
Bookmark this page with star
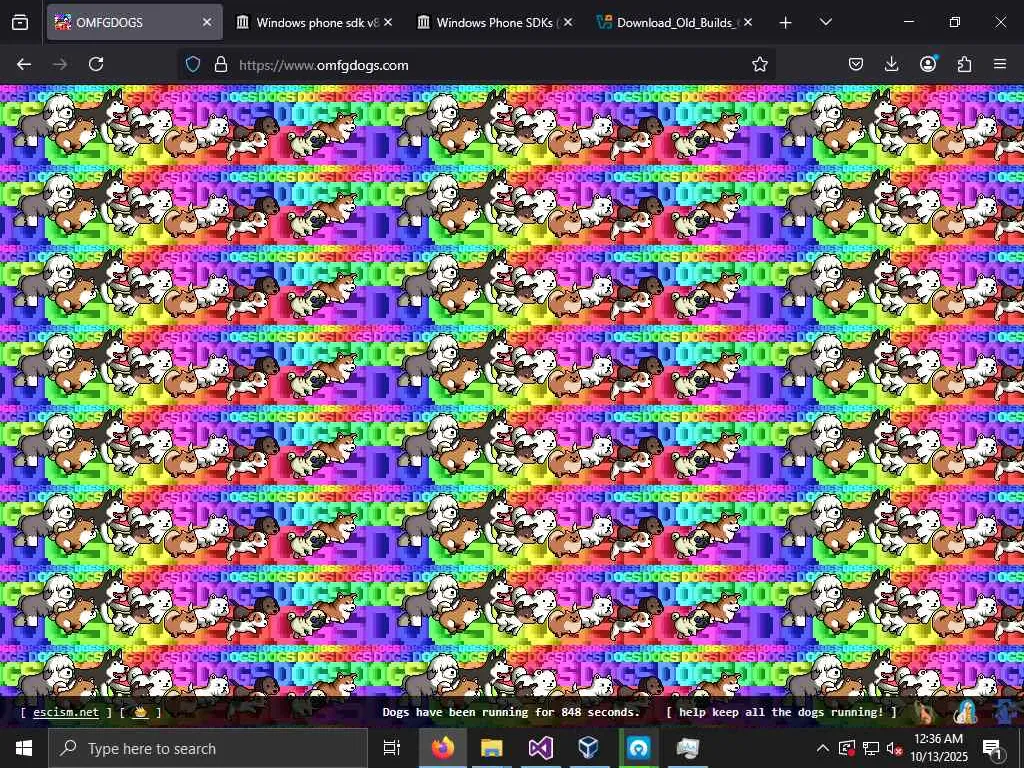point(760,65)
